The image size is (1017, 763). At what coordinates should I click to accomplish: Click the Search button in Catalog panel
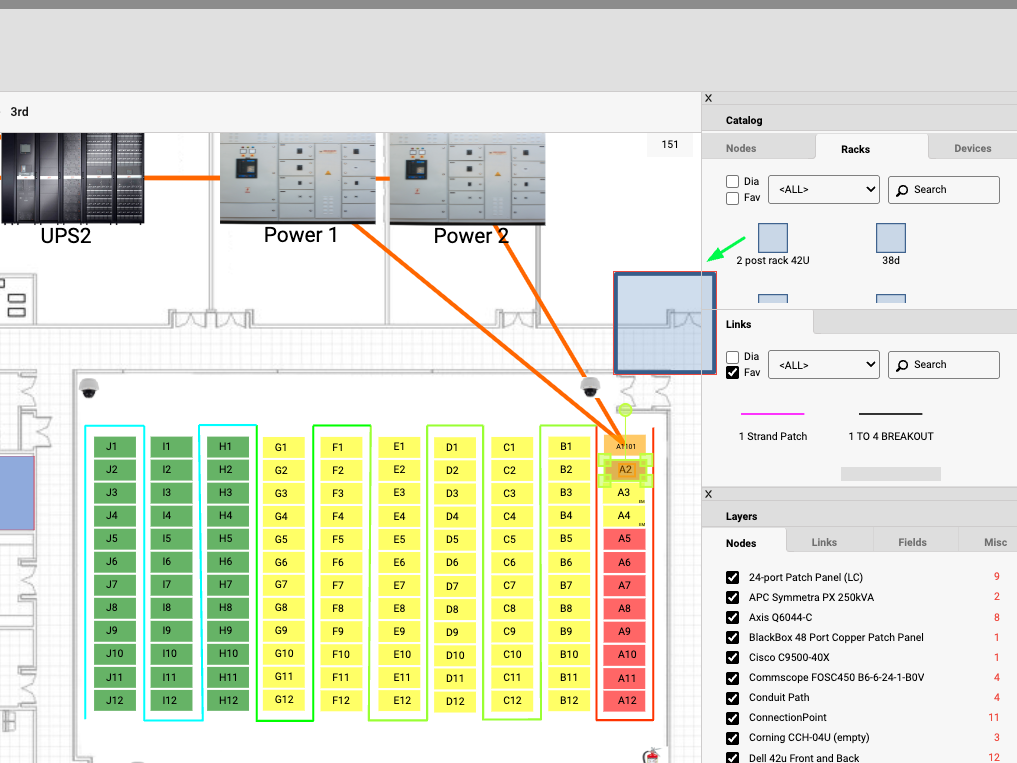943,189
